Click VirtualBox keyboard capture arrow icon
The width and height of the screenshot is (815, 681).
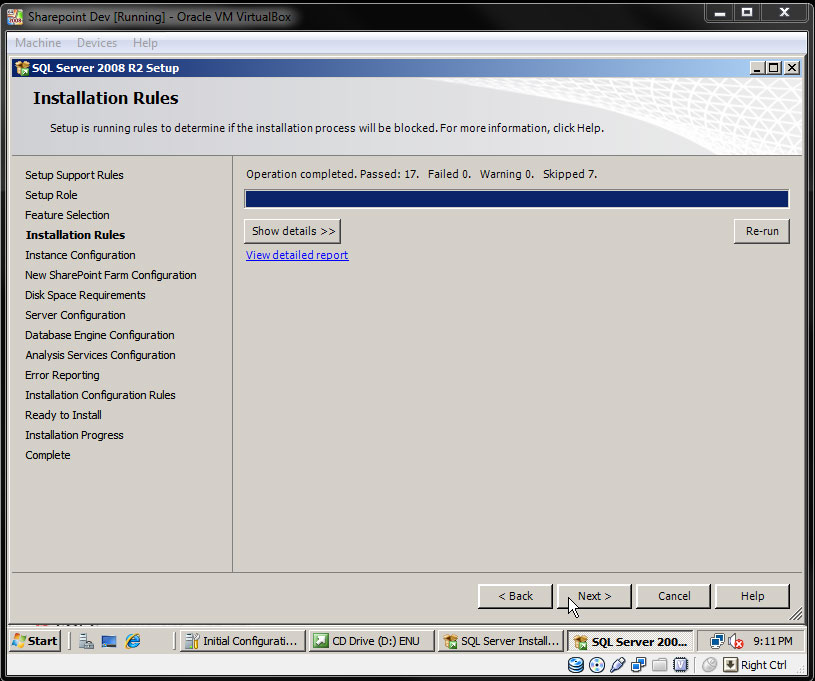(730, 665)
